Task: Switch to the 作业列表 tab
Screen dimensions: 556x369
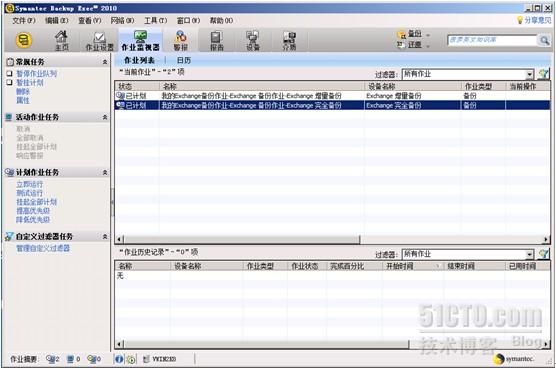Action: click(139, 60)
